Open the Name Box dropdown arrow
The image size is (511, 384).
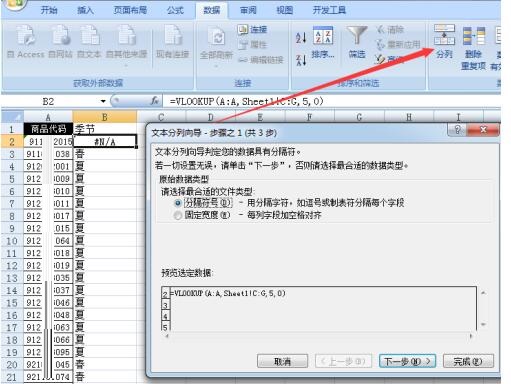tap(103, 101)
